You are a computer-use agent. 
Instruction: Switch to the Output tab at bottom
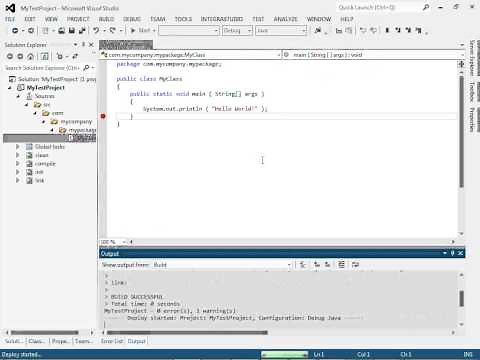pyautogui.click(x=137, y=341)
